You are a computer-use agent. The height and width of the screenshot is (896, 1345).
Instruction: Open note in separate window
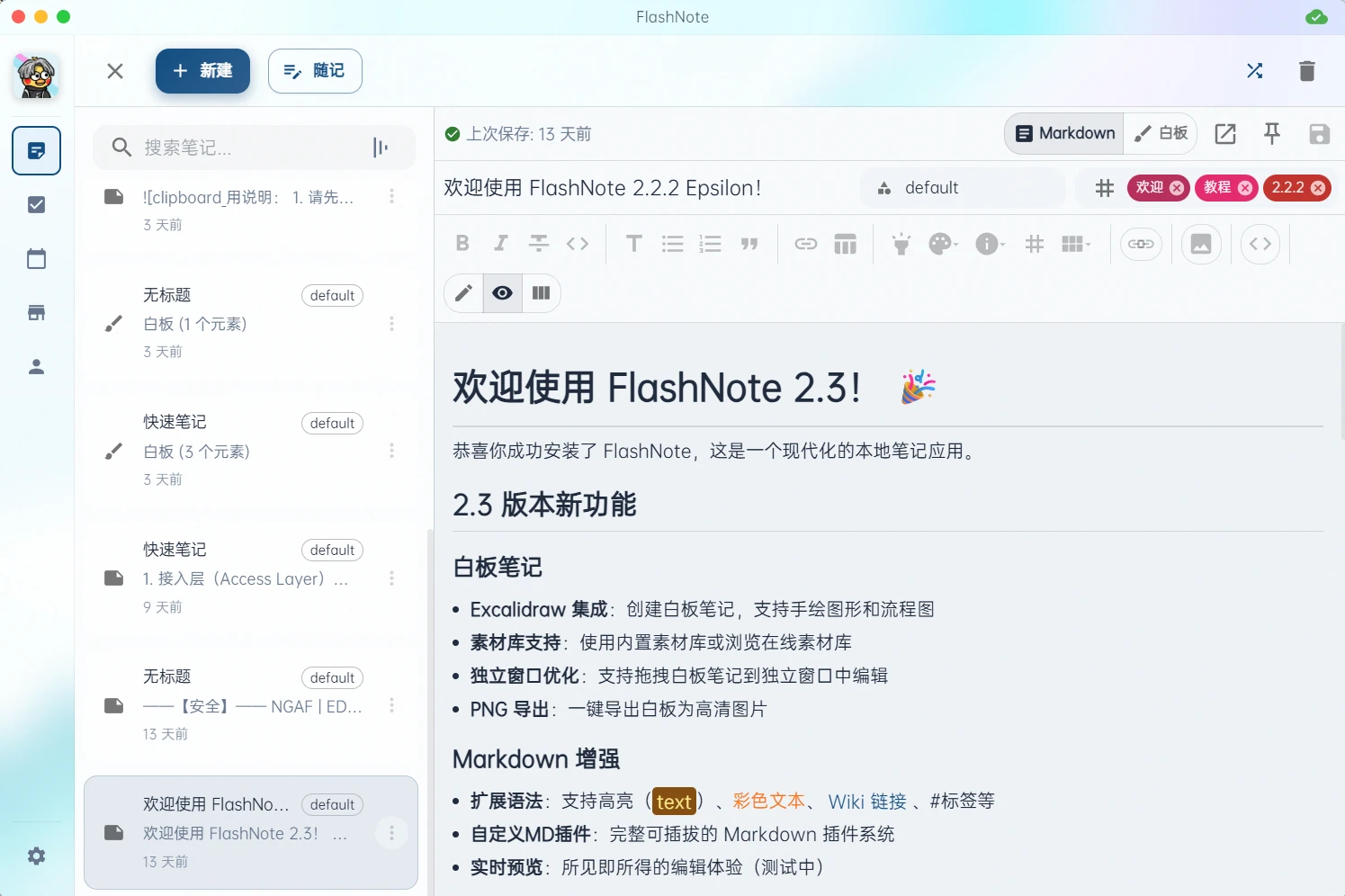pos(1225,134)
